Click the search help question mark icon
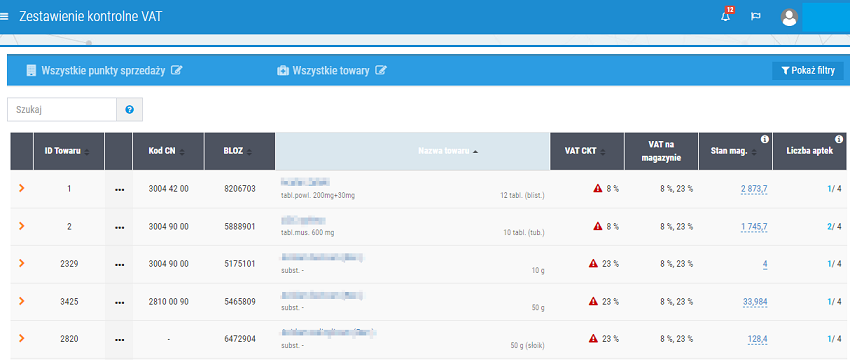Viewport: 850px width, 360px height. pos(130,110)
